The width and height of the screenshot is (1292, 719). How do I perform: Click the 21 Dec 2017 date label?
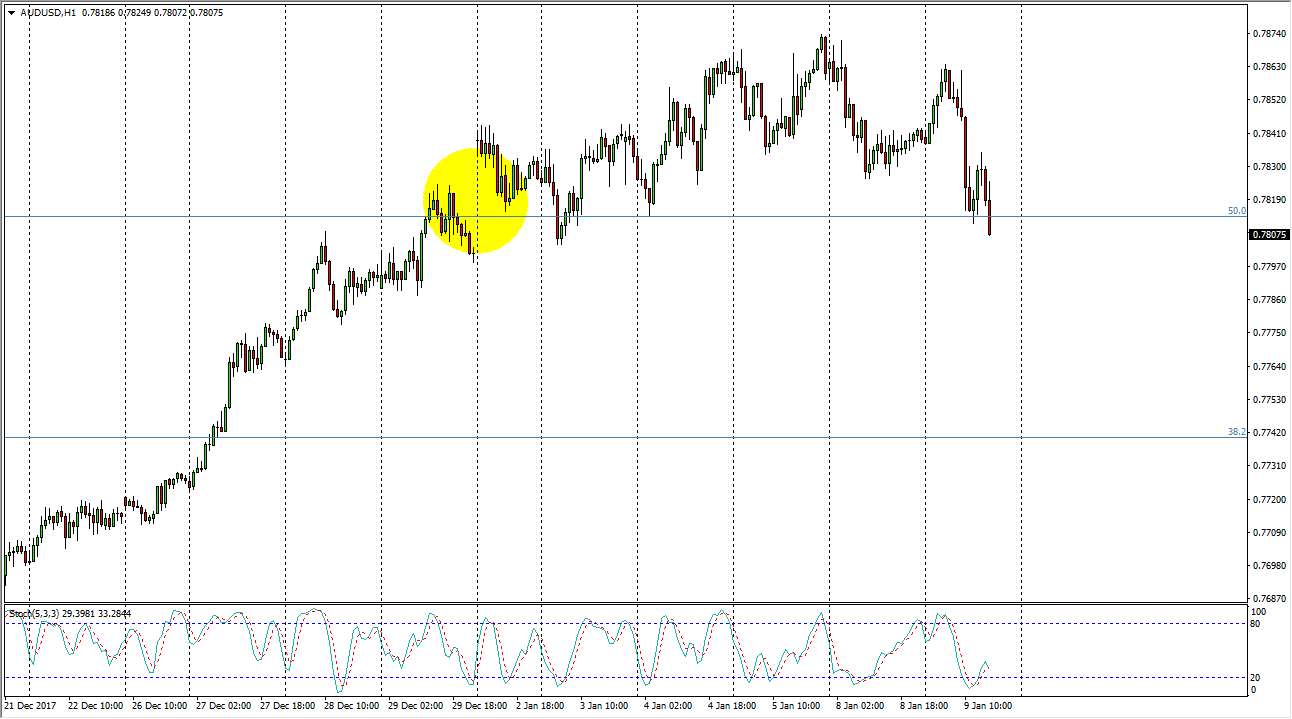tap(28, 706)
